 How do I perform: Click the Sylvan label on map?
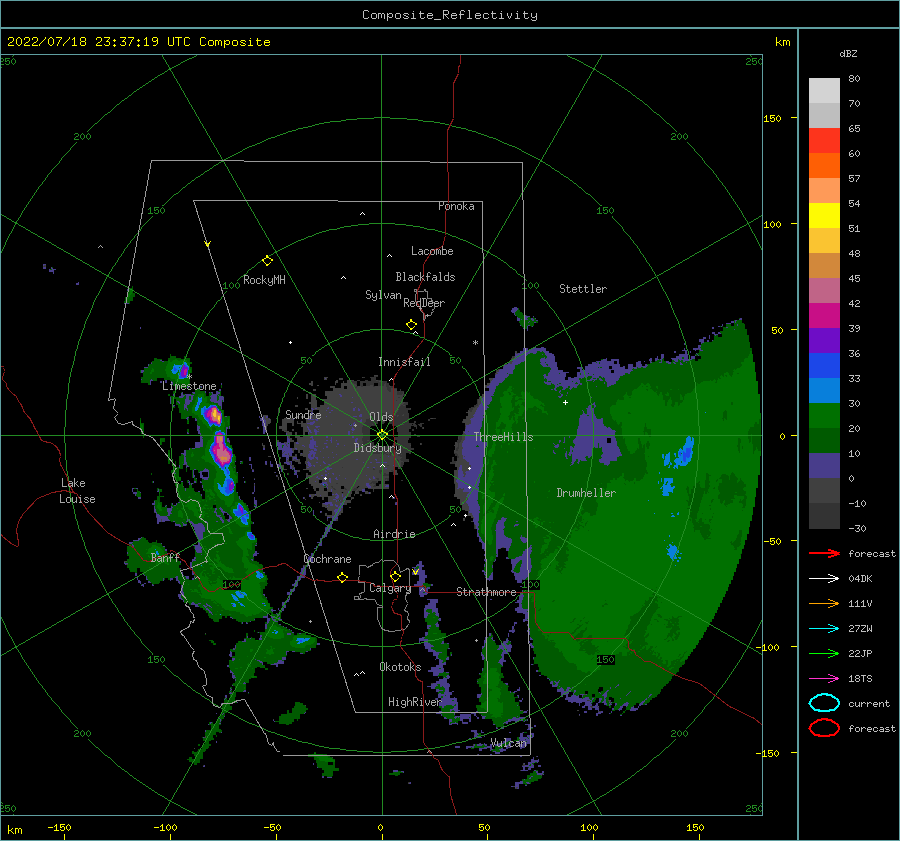click(x=383, y=295)
